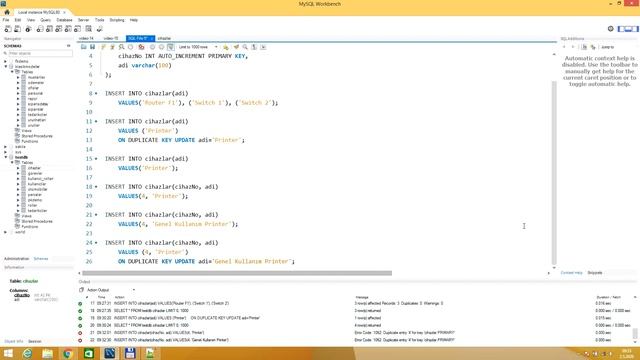Screen dimensions: 640x360
Task: Expand the kullanici_roller table node
Action: 18,178
